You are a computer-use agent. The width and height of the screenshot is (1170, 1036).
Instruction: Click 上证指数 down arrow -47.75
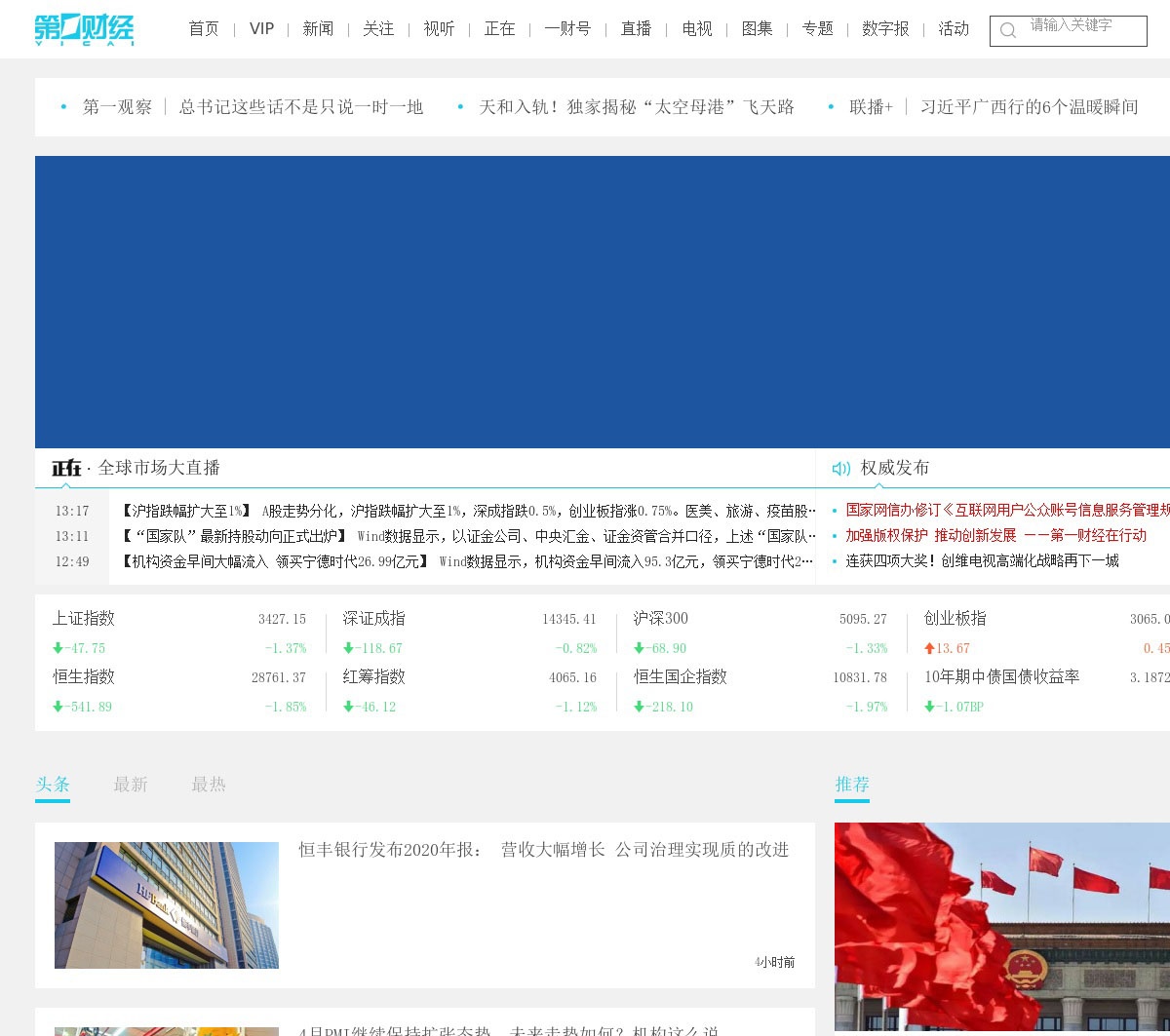pos(79,648)
